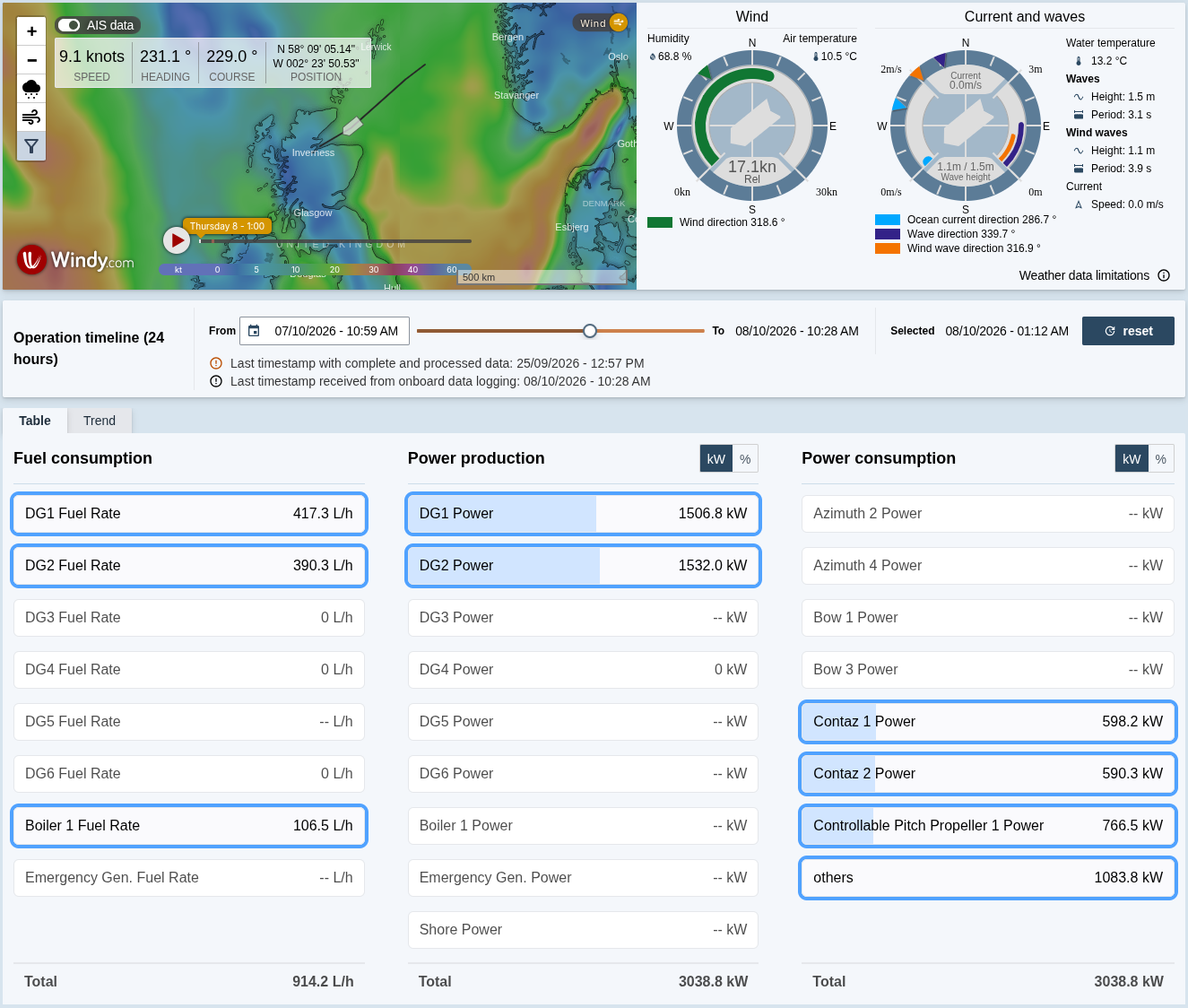This screenshot has height=1008, width=1188.
Task: Select the rain cloud weather layer icon
Action: click(x=31, y=89)
